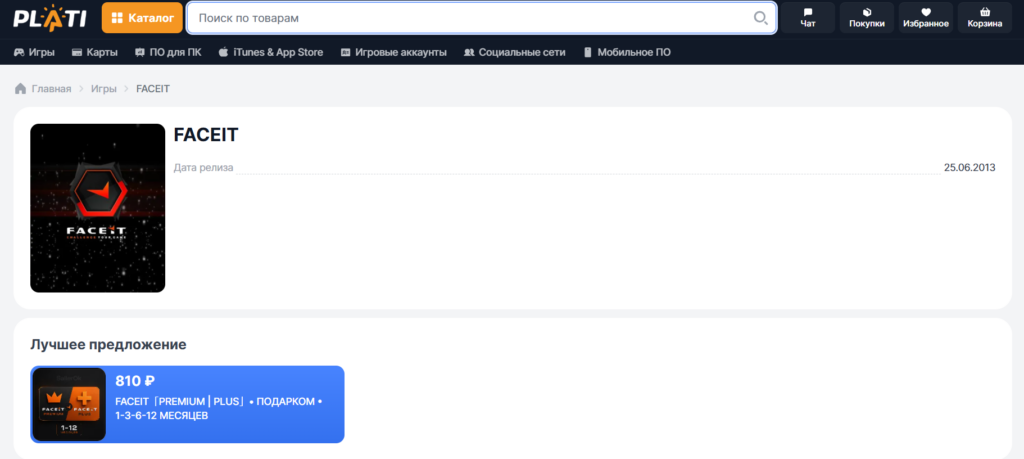Open the Корзина cart button

pyautogui.click(x=985, y=18)
